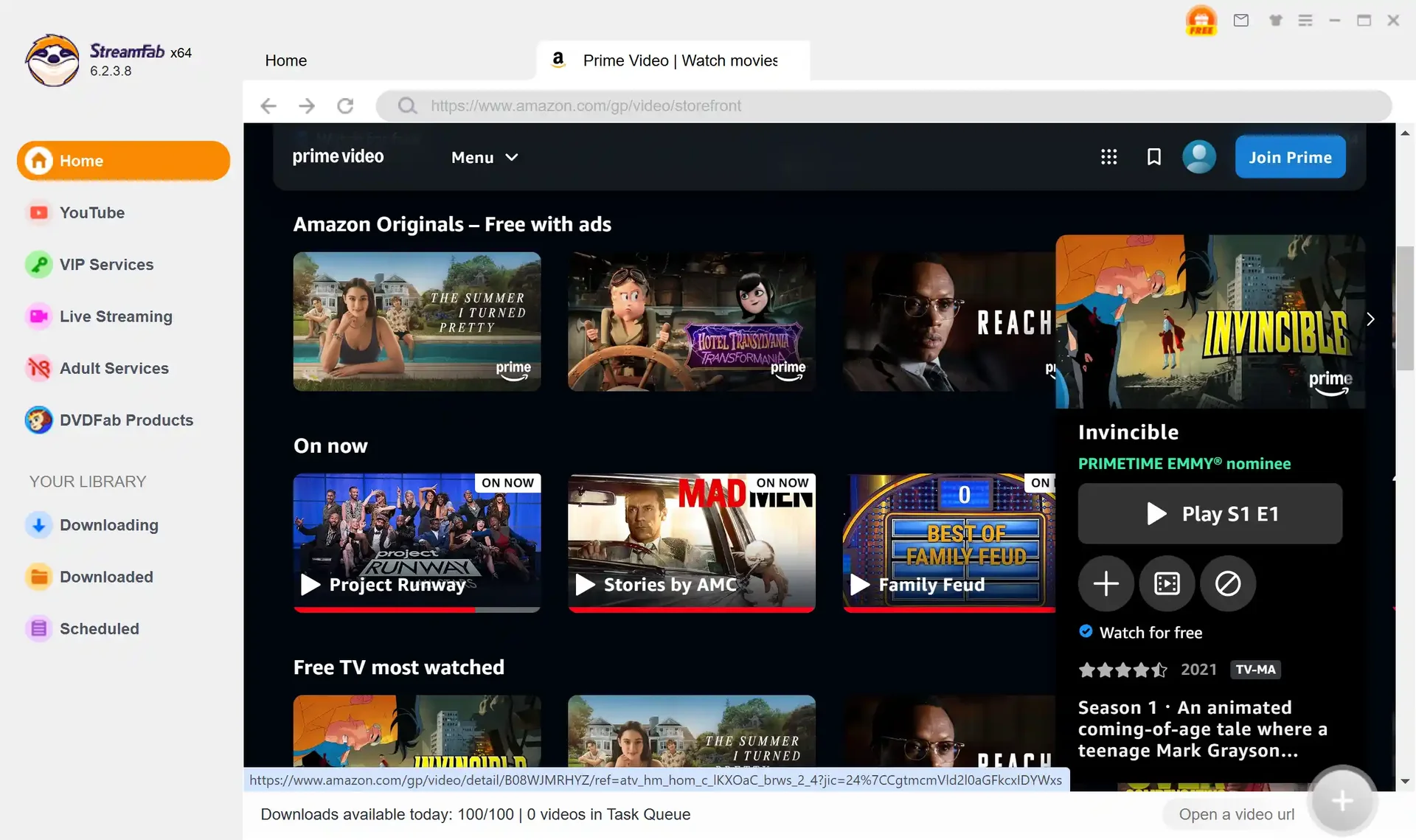Play Project Runway live channel
This screenshot has width=1416, height=840.
point(417,543)
